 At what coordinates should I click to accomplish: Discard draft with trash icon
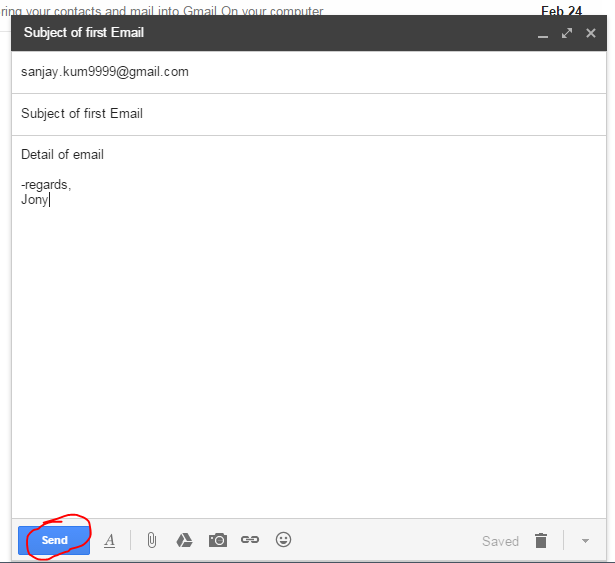[x=541, y=540]
